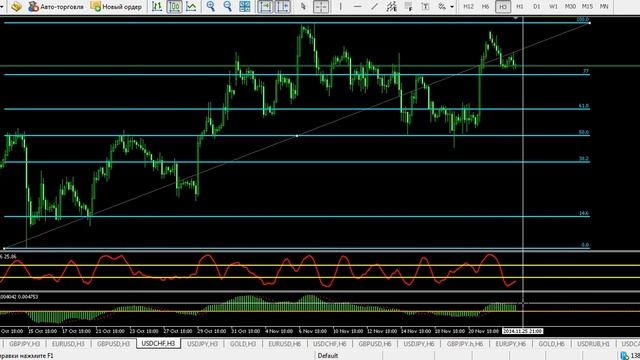Screen dimensions: 640x360
Task: Switch timeframe to D1
Action: [x=536, y=7]
